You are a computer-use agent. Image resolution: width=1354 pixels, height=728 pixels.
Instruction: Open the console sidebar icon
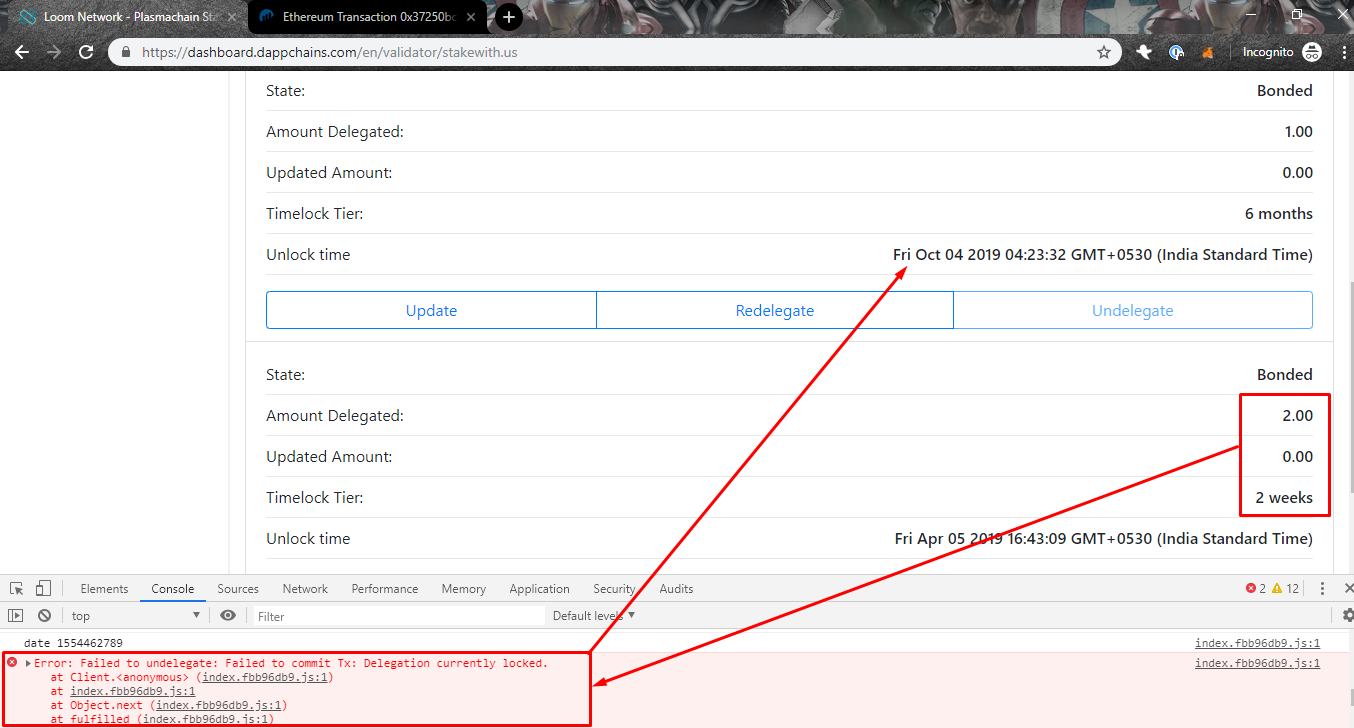click(x=15, y=615)
